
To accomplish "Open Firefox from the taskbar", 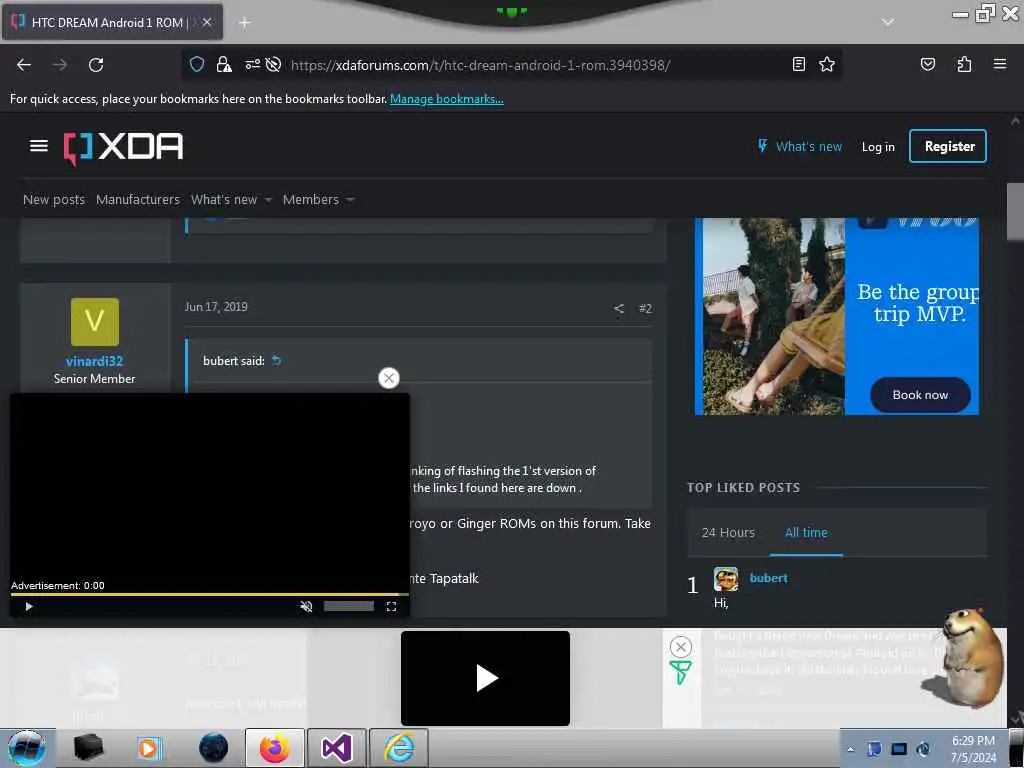I will click(x=274, y=748).
